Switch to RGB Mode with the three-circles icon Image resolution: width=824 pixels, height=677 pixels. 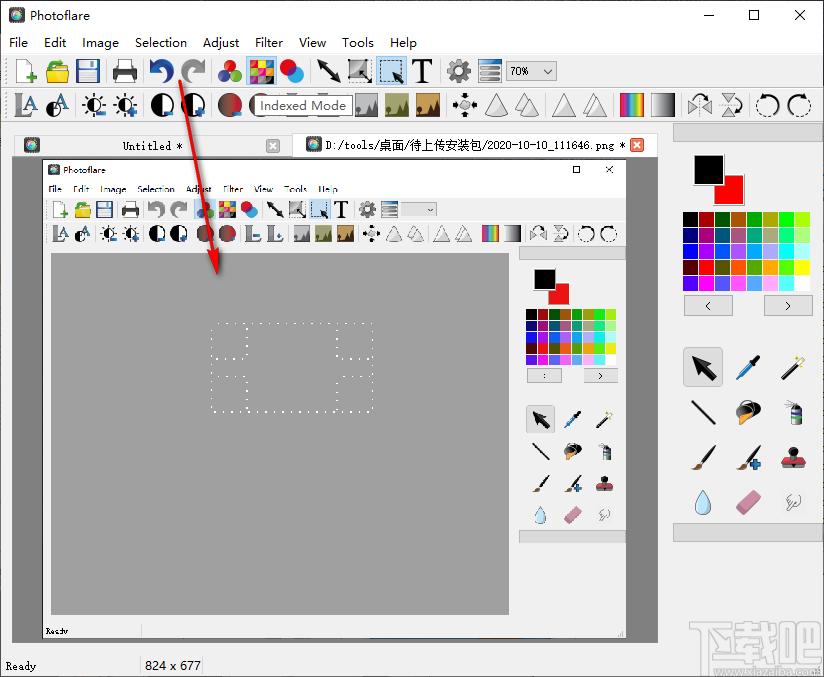click(230, 71)
